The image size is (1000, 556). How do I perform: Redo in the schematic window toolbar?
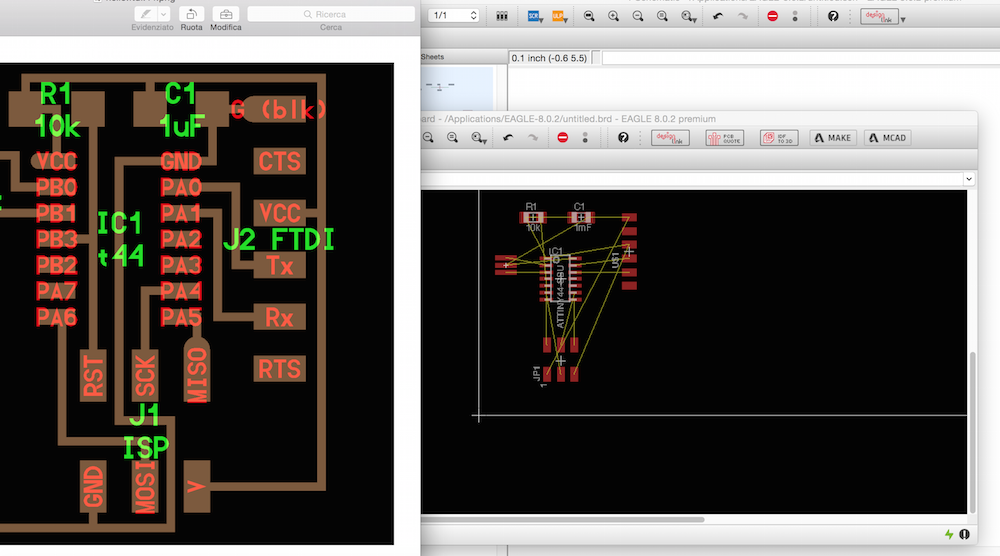click(x=742, y=16)
